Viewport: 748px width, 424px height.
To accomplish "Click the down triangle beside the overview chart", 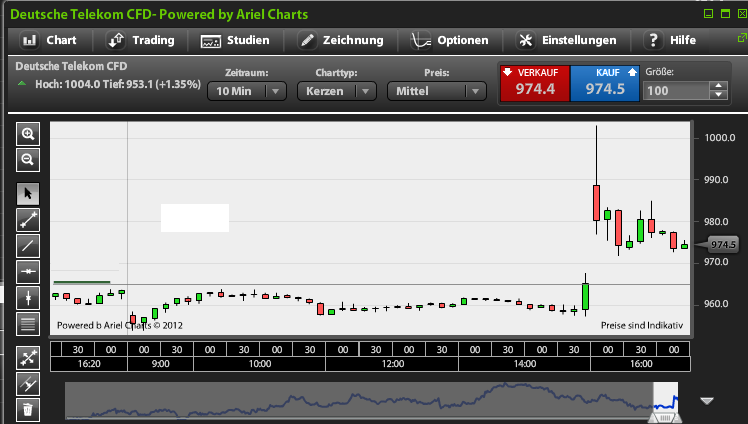I will (x=707, y=401).
